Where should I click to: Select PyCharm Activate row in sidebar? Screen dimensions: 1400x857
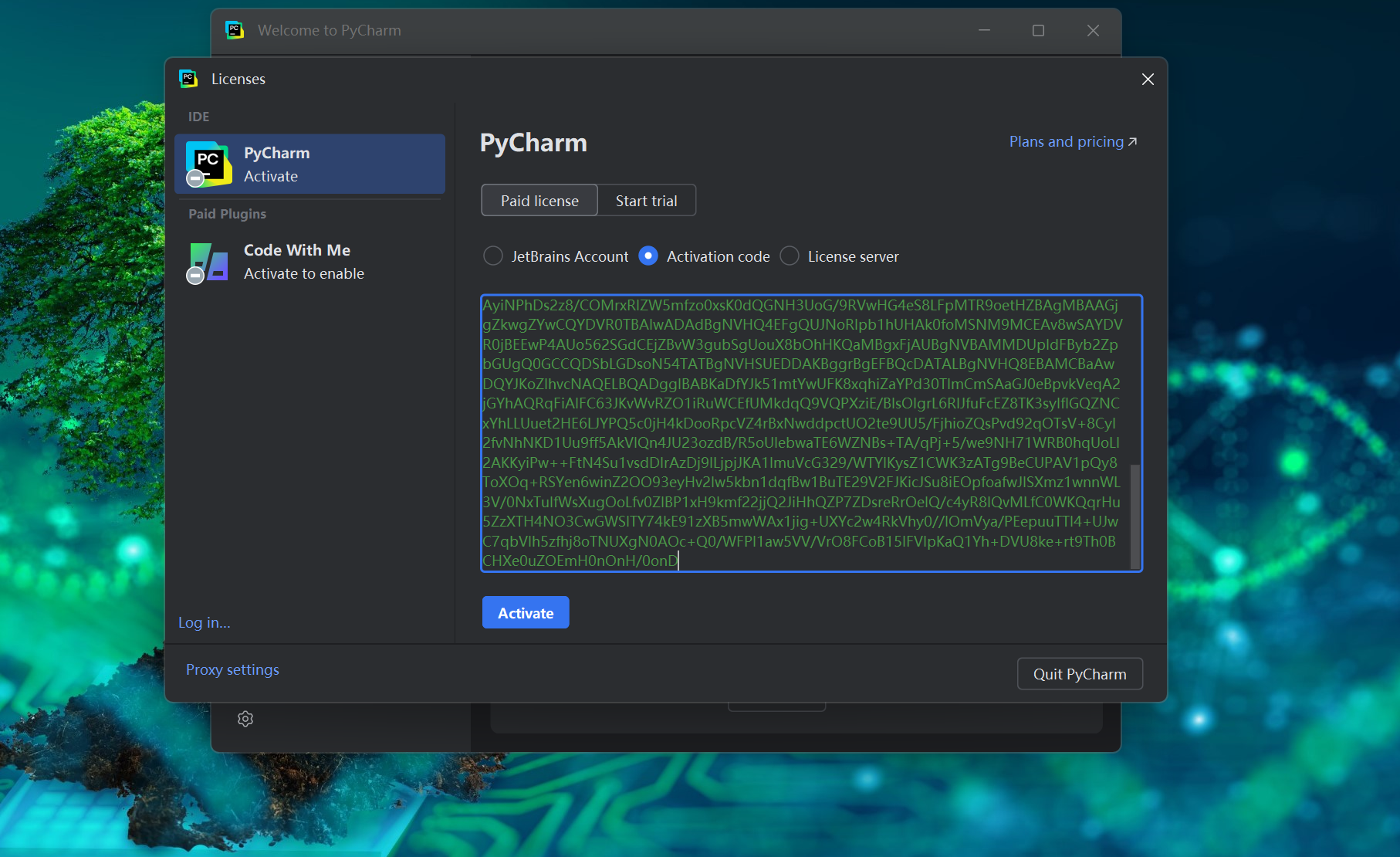pyautogui.click(x=309, y=164)
